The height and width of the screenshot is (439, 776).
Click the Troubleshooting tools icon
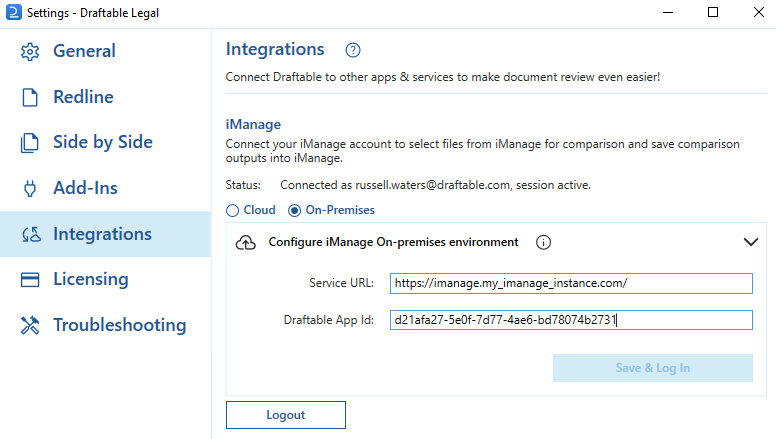[30, 325]
